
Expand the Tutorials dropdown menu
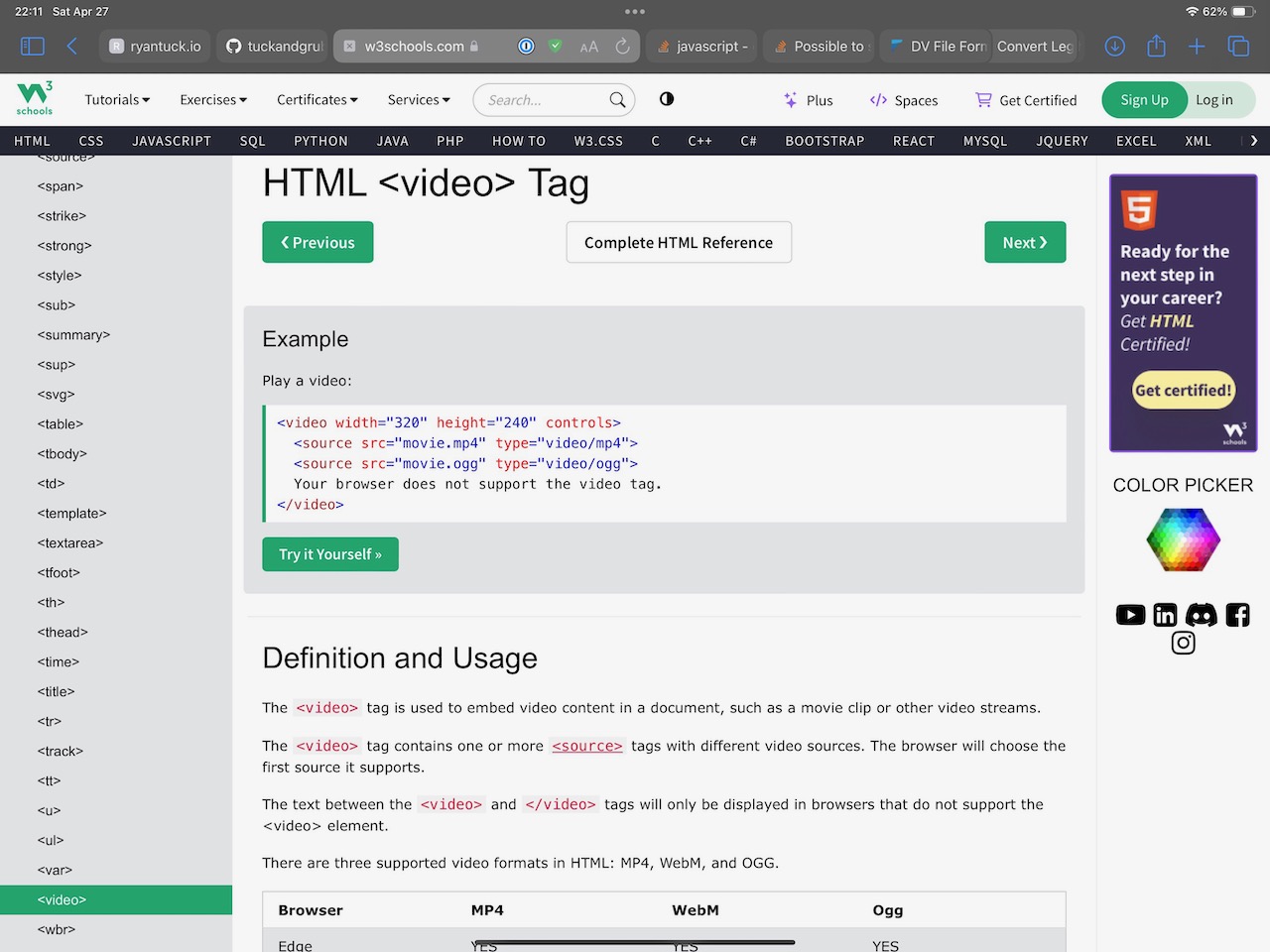click(117, 100)
